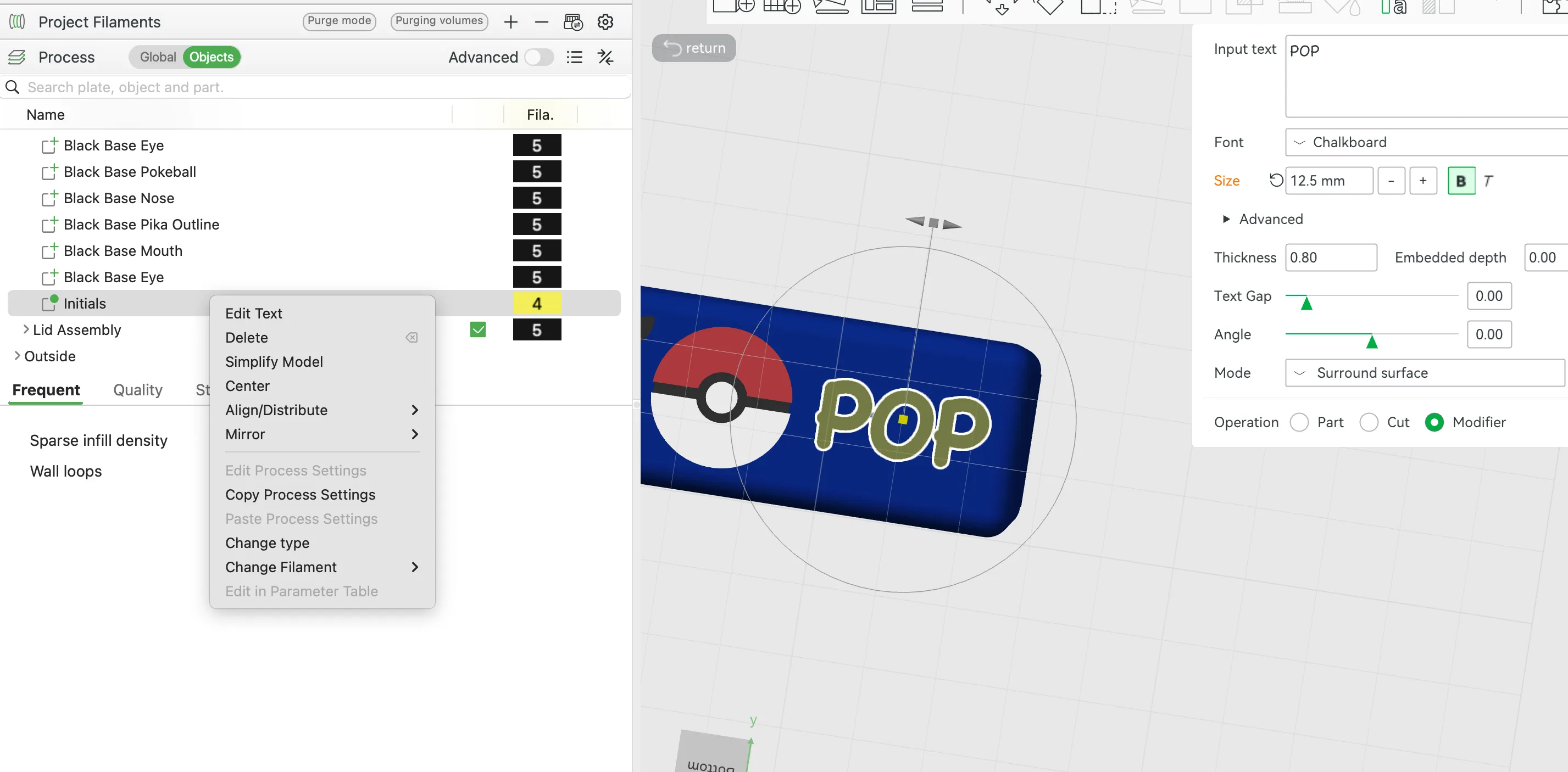Expand the Lid Assembly tree node
The width and height of the screenshot is (1568, 772).
pos(26,330)
